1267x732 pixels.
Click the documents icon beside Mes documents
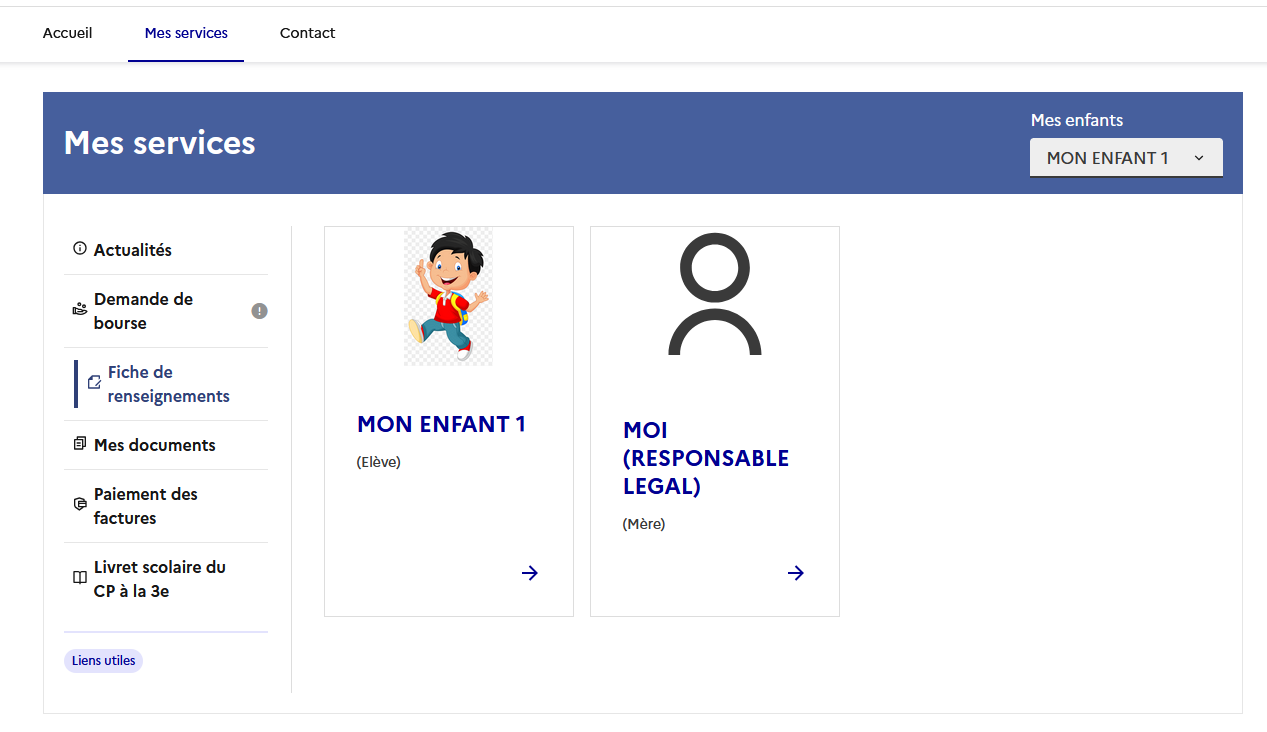(80, 444)
